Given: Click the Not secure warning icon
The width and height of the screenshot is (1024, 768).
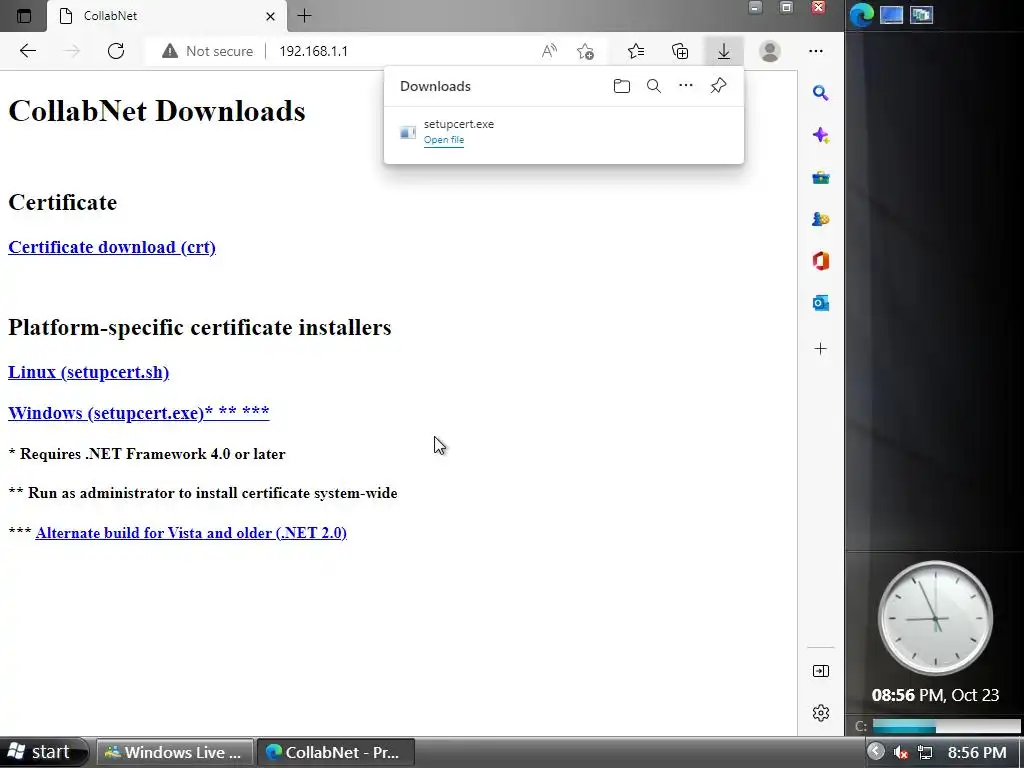Looking at the screenshot, I should [170, 51].
